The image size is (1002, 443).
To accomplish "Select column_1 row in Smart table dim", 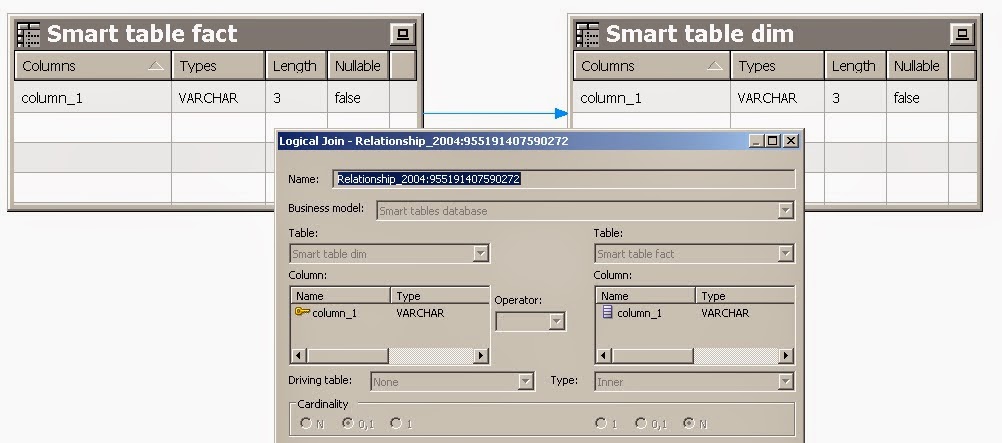I will (x=775, y=98).
